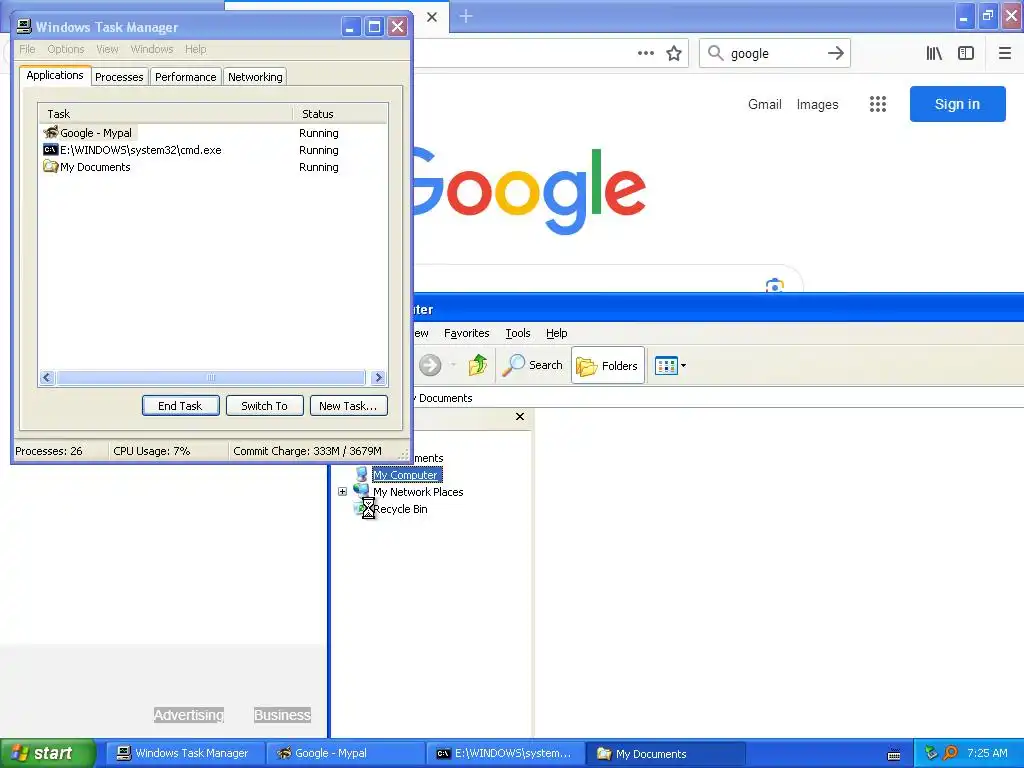Open the Options menu in Task Manager

point(65,49)
